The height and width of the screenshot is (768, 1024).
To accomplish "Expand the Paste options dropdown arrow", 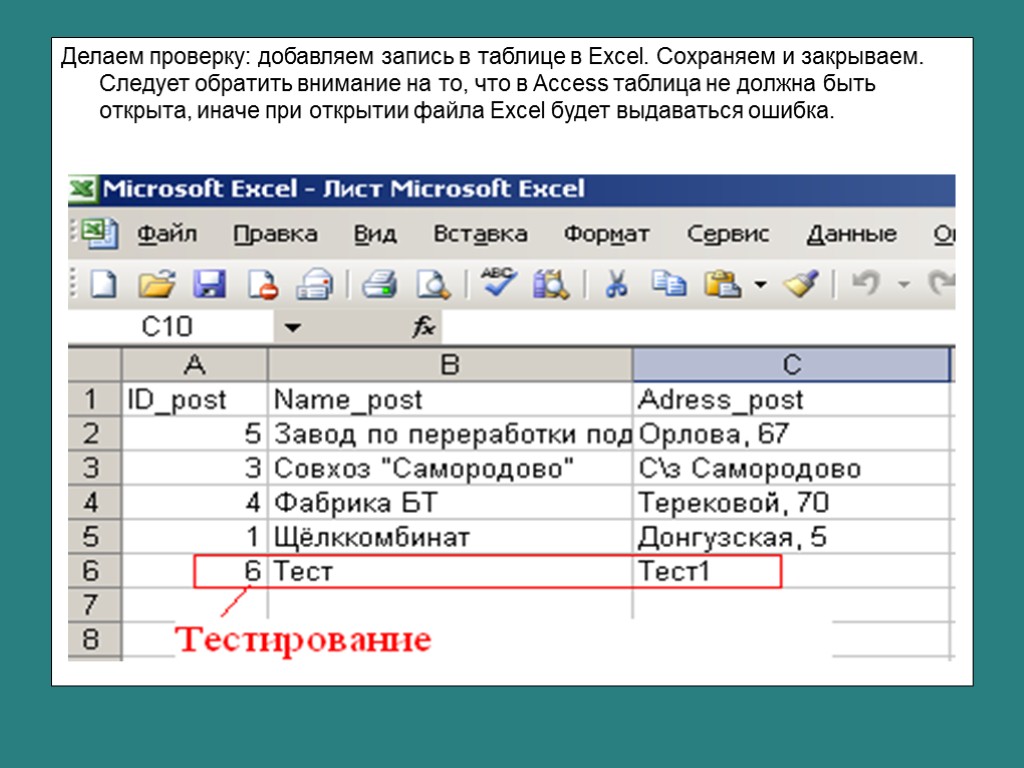I will click(760, 284).
